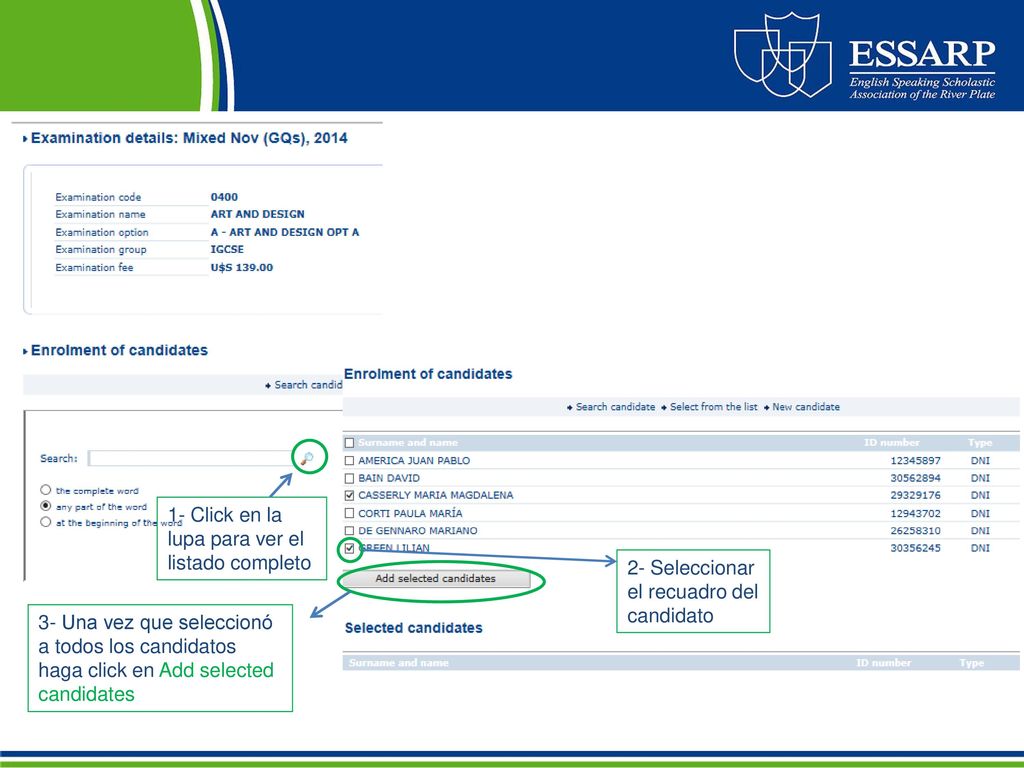Click the Add selected candidates button
Image resolution: width=1024 pixels, height=768 pixels.
(436, 579)
